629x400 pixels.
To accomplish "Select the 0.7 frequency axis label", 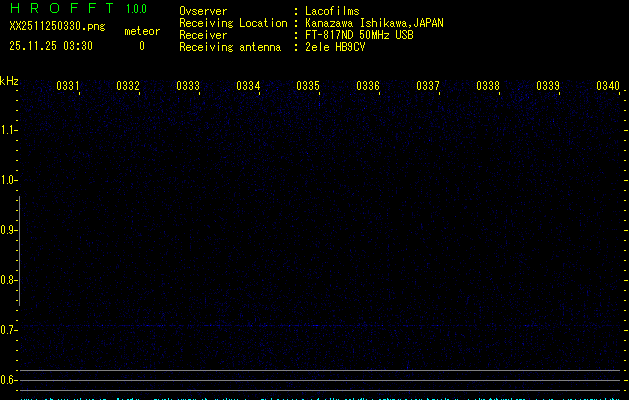I will pyautogui.click(x=9, y=330).
